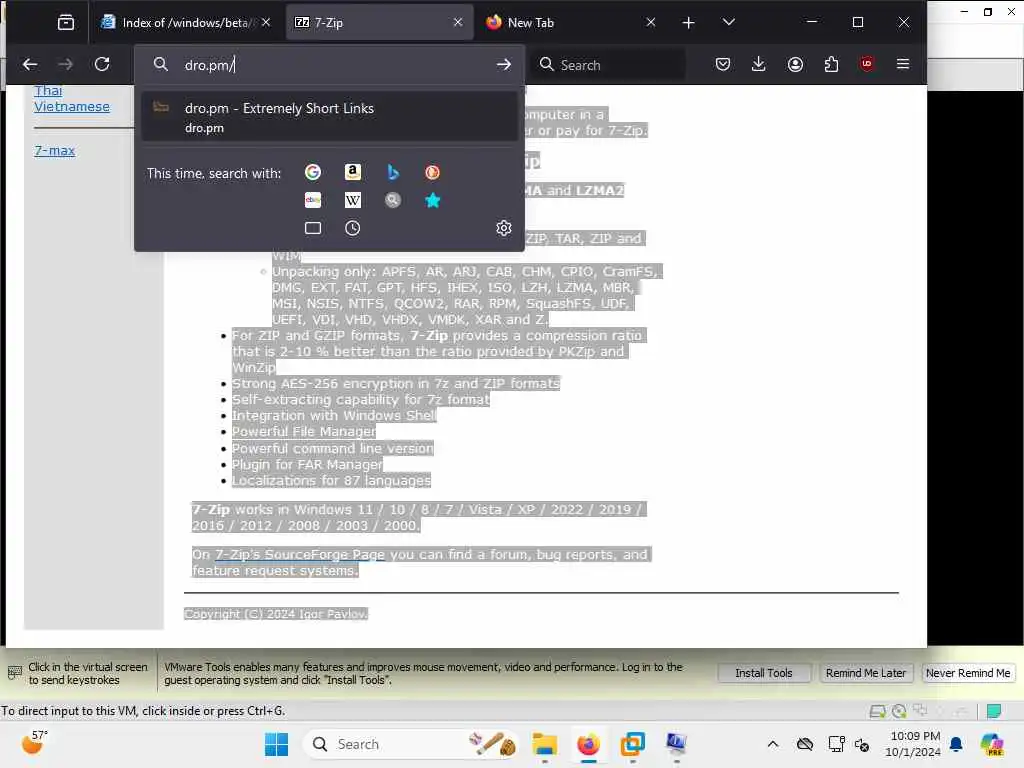Open the Firefox account icon

[x=795, y=64]
